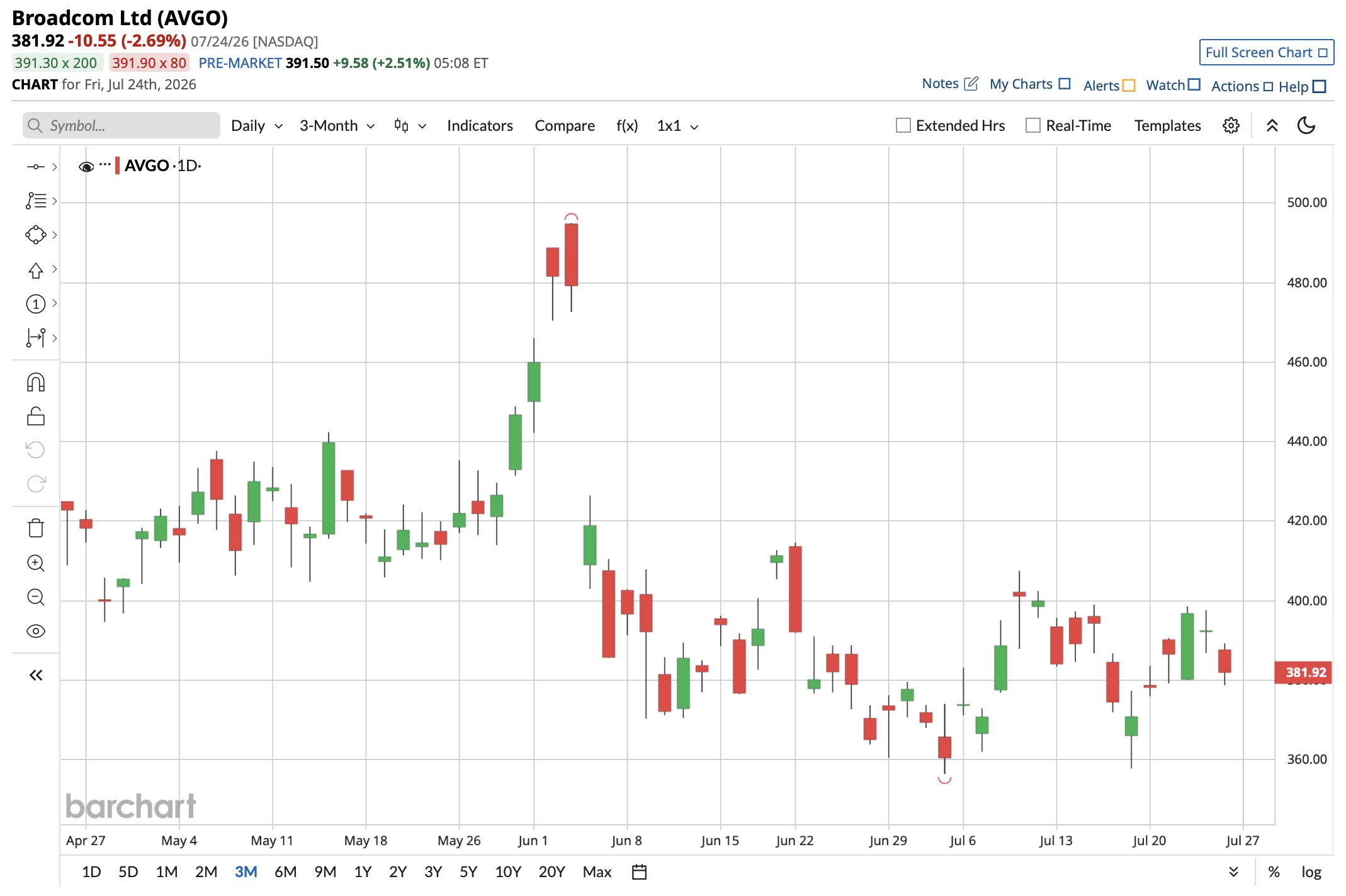Click the 381.92 current price label
The image size is (1346, 896).
1304,672
